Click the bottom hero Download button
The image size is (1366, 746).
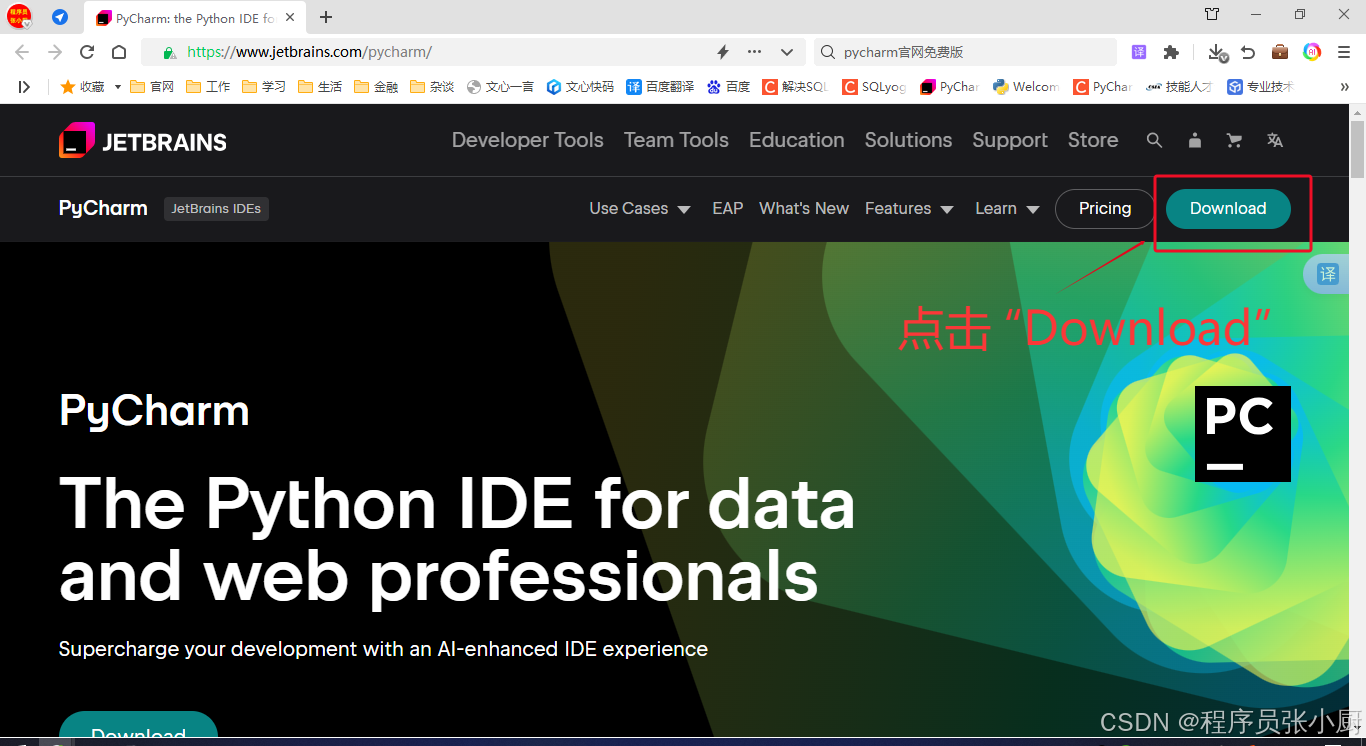pos(138,727)
